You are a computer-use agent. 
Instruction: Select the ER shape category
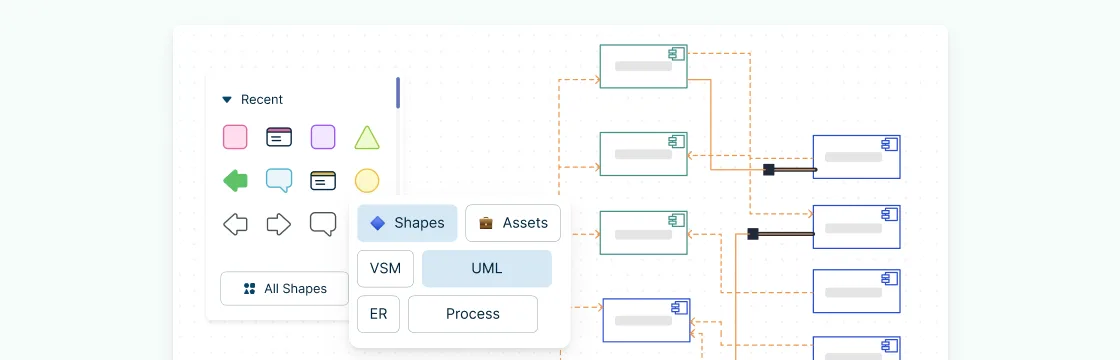(379, 314)
